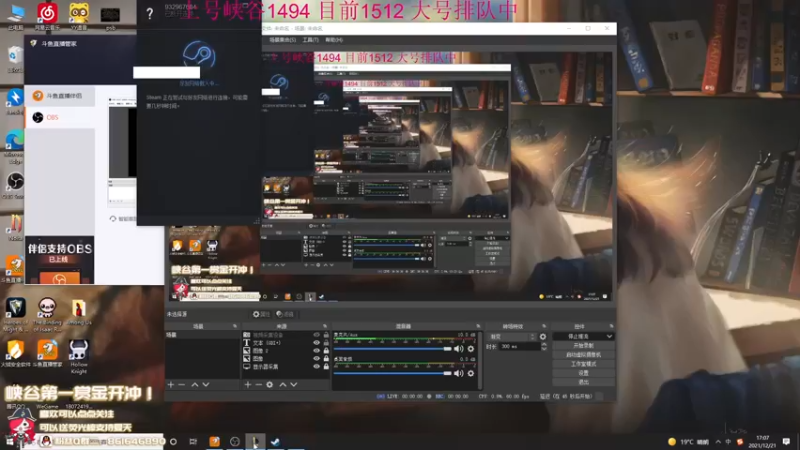
Task: Open 帮助(H) menu in OBS
Action: tap(334, 40)
